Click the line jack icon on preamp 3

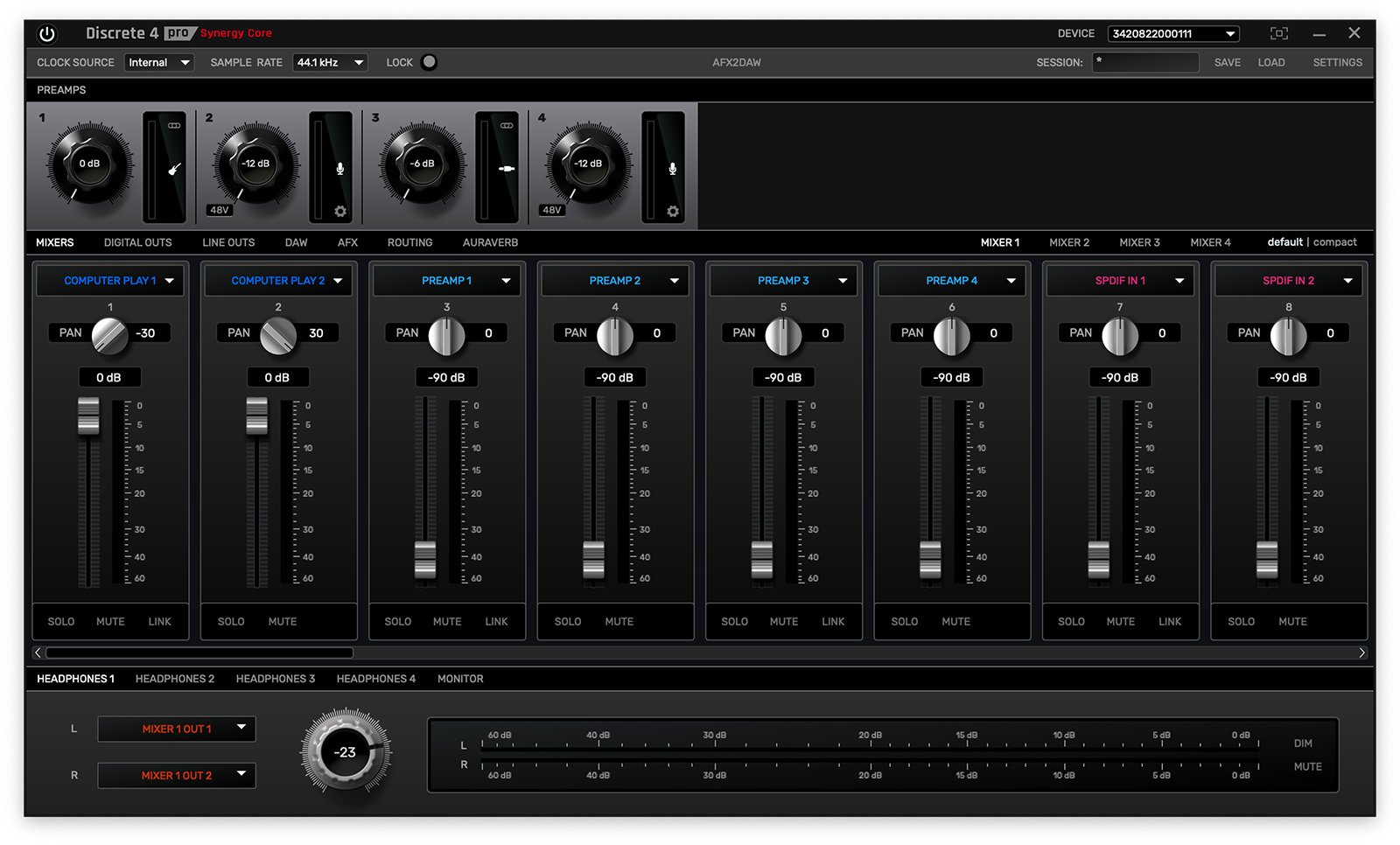pyautogui.click(x=507, y=169)
